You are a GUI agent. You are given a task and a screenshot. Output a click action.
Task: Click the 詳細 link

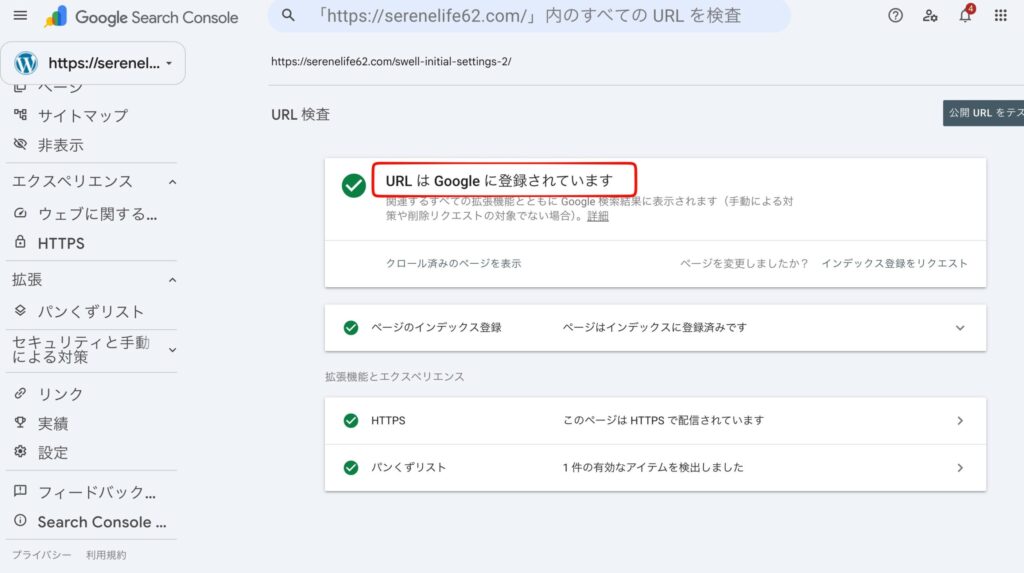coord(598,216)
